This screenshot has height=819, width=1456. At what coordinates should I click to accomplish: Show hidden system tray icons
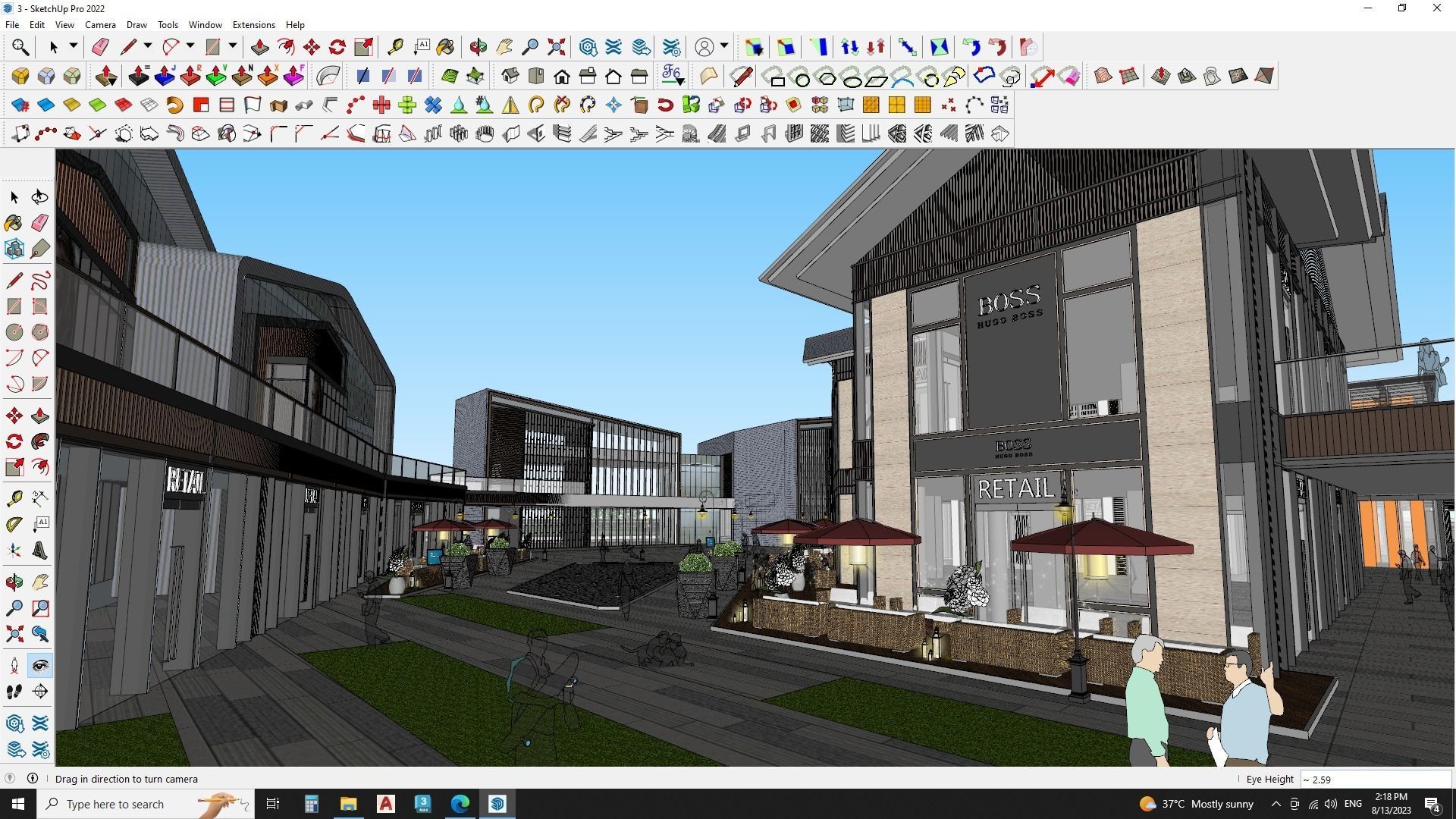(1276, 804)
